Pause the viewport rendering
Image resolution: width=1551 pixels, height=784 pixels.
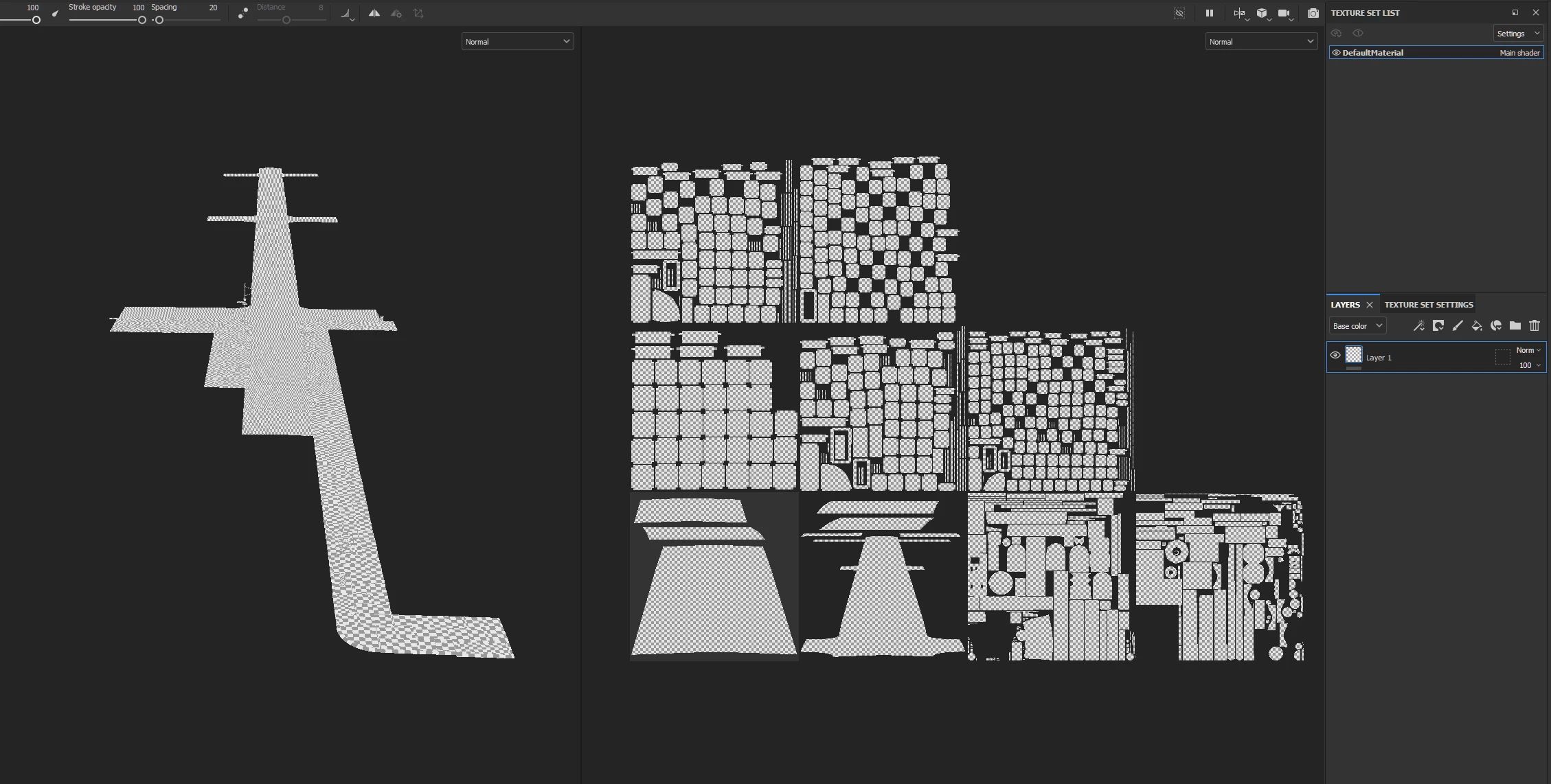pyautogui.click(x=1209, y=13)
